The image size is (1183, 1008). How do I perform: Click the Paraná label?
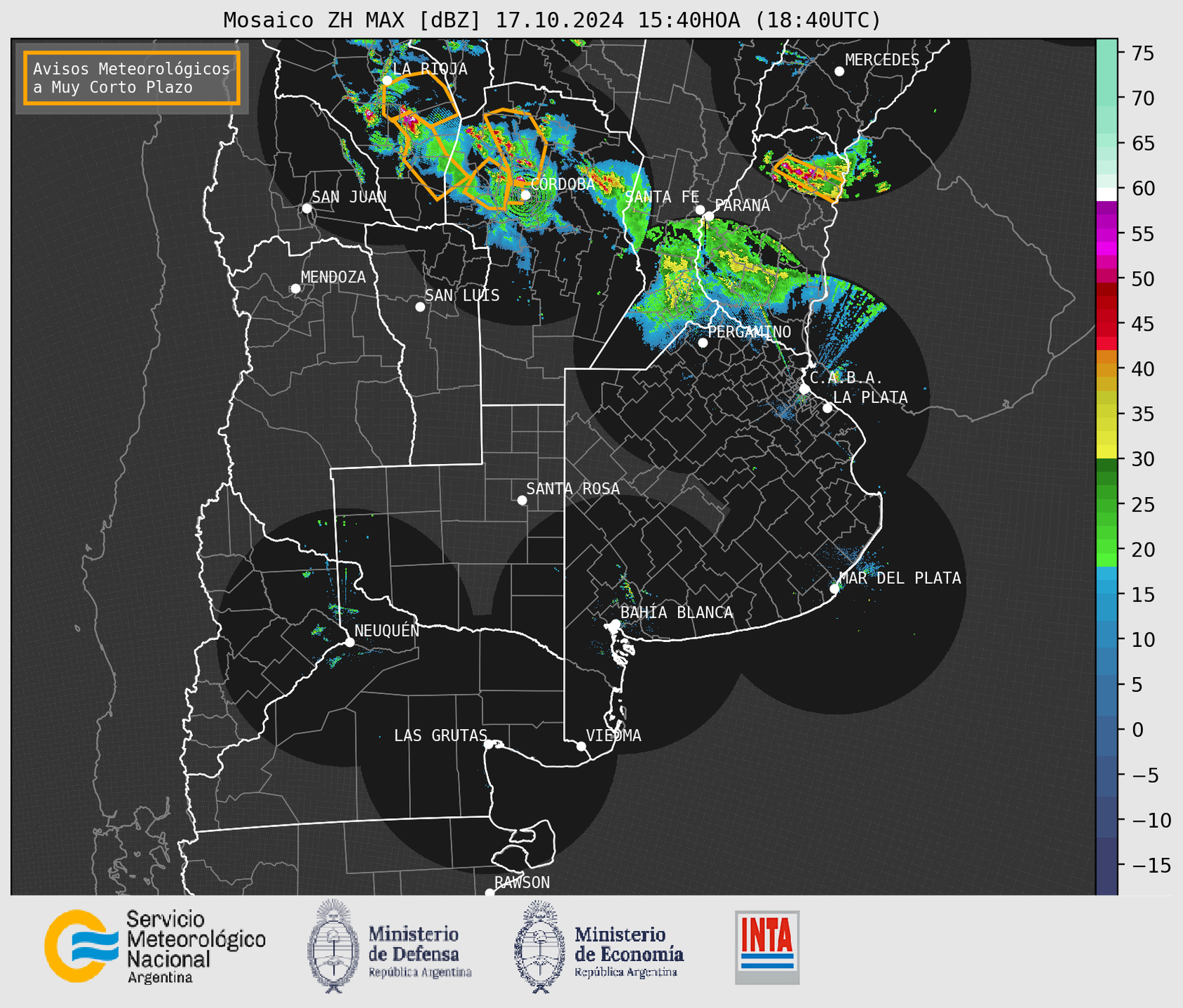click(743, 205)
